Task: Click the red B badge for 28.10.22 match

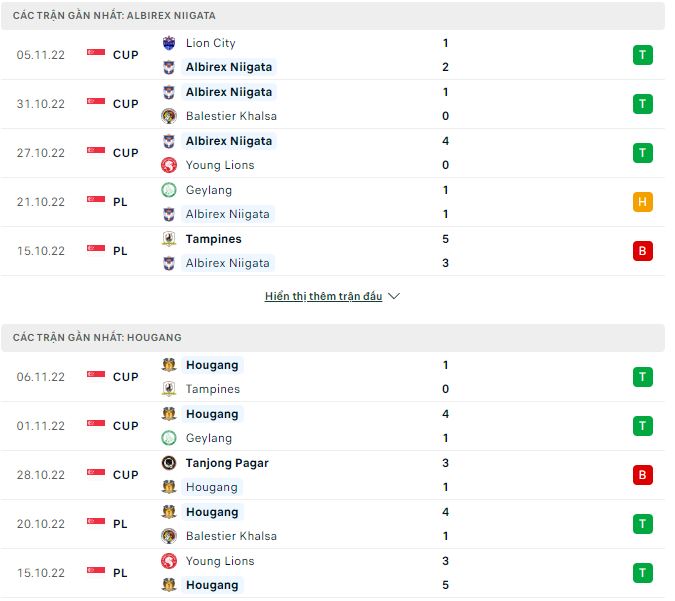Action: 643,475
